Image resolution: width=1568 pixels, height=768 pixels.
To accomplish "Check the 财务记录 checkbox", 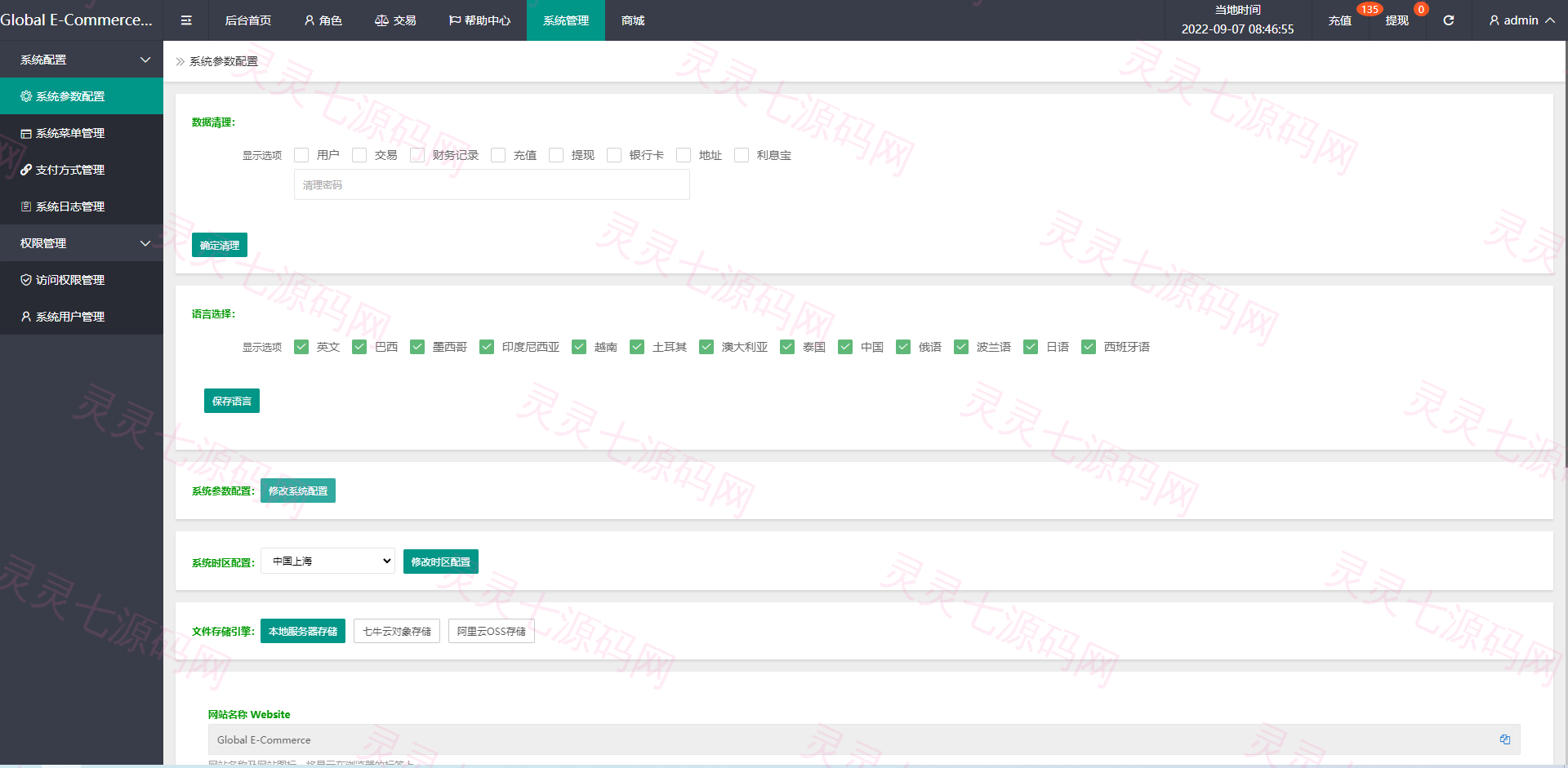I will pyautogui.click(x=417, y=155).
